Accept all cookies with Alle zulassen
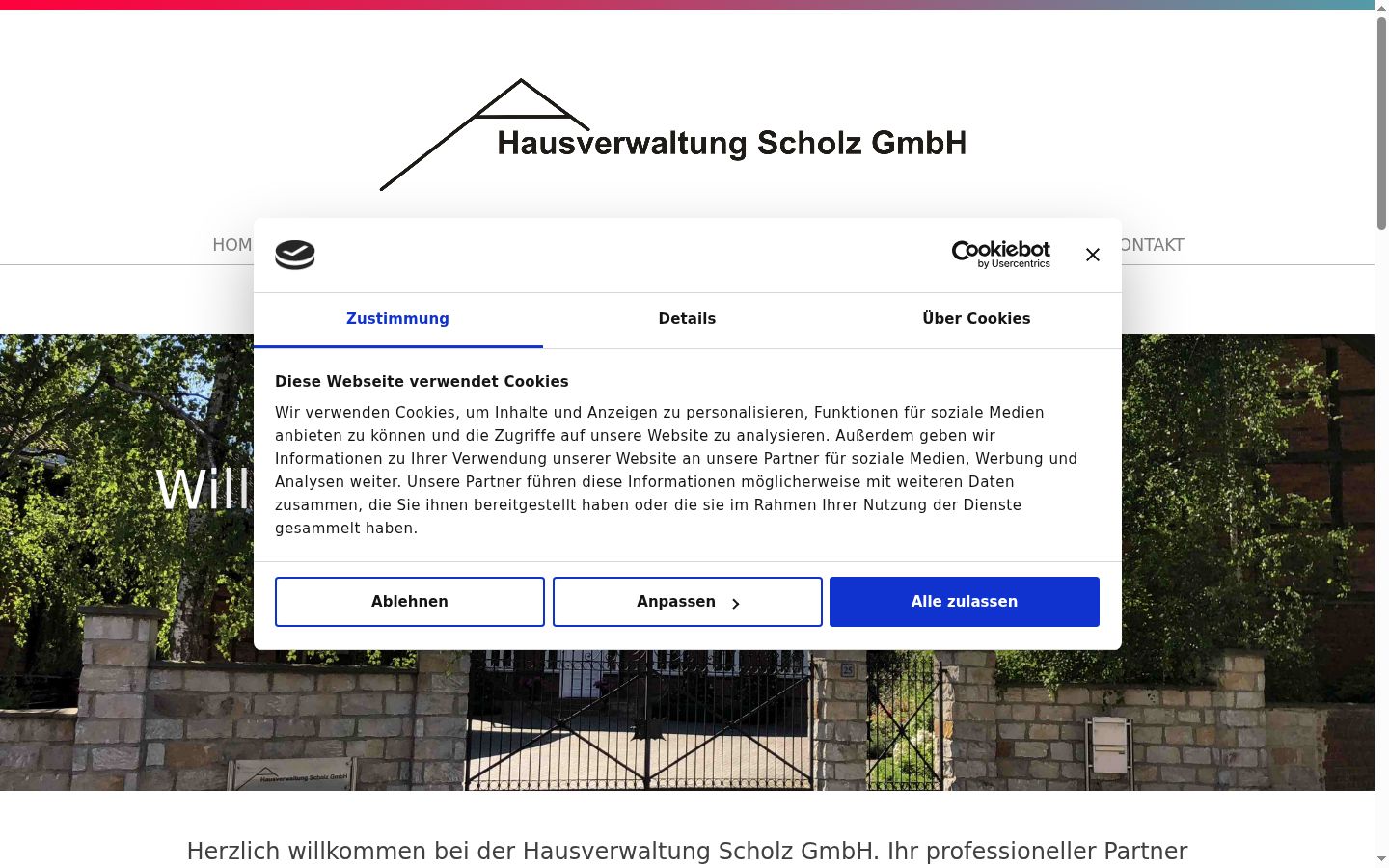The height and width of the screenshot is (868, 1389). click(x=965, y=602)
